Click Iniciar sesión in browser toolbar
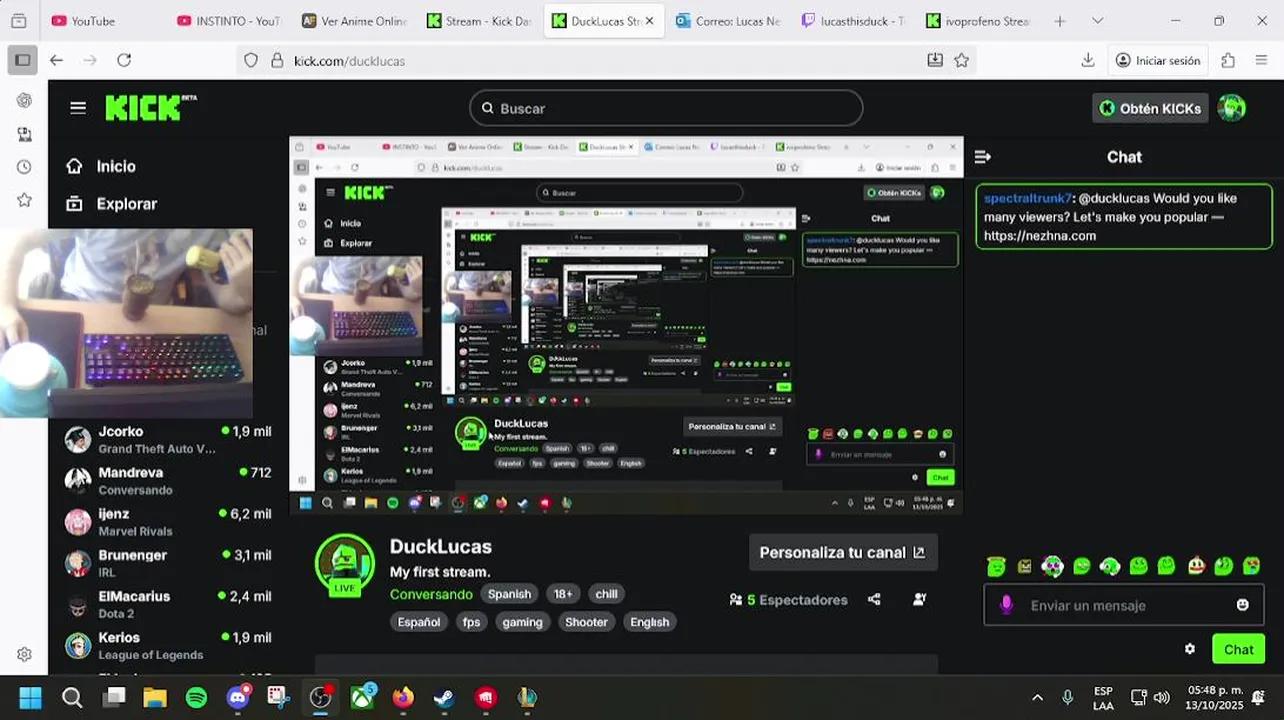1284x720 pixels. tap(1157, 60)
